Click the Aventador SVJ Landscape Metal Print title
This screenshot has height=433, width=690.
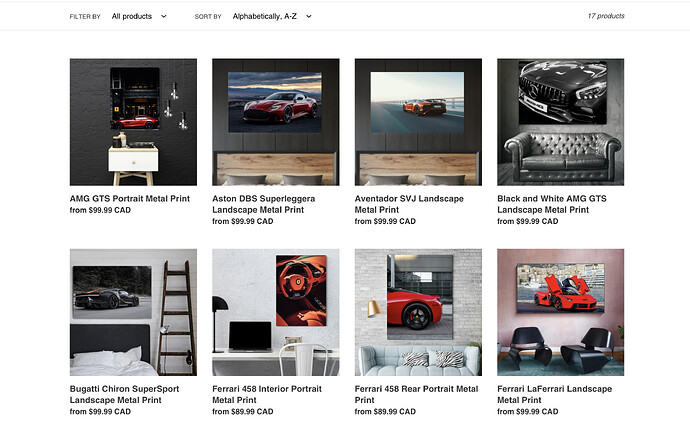[409, 204]
